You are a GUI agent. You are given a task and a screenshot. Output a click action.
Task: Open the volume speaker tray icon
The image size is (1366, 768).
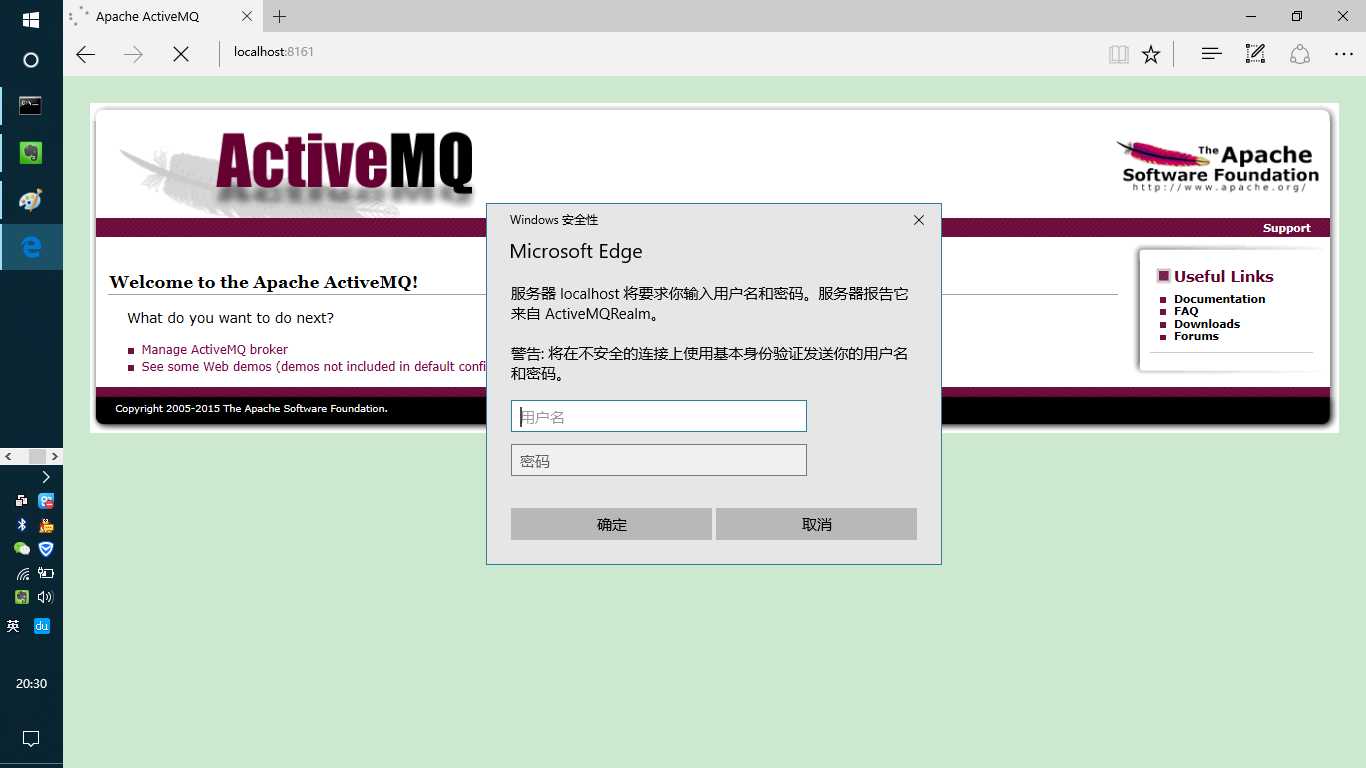[x=46, y=597]
